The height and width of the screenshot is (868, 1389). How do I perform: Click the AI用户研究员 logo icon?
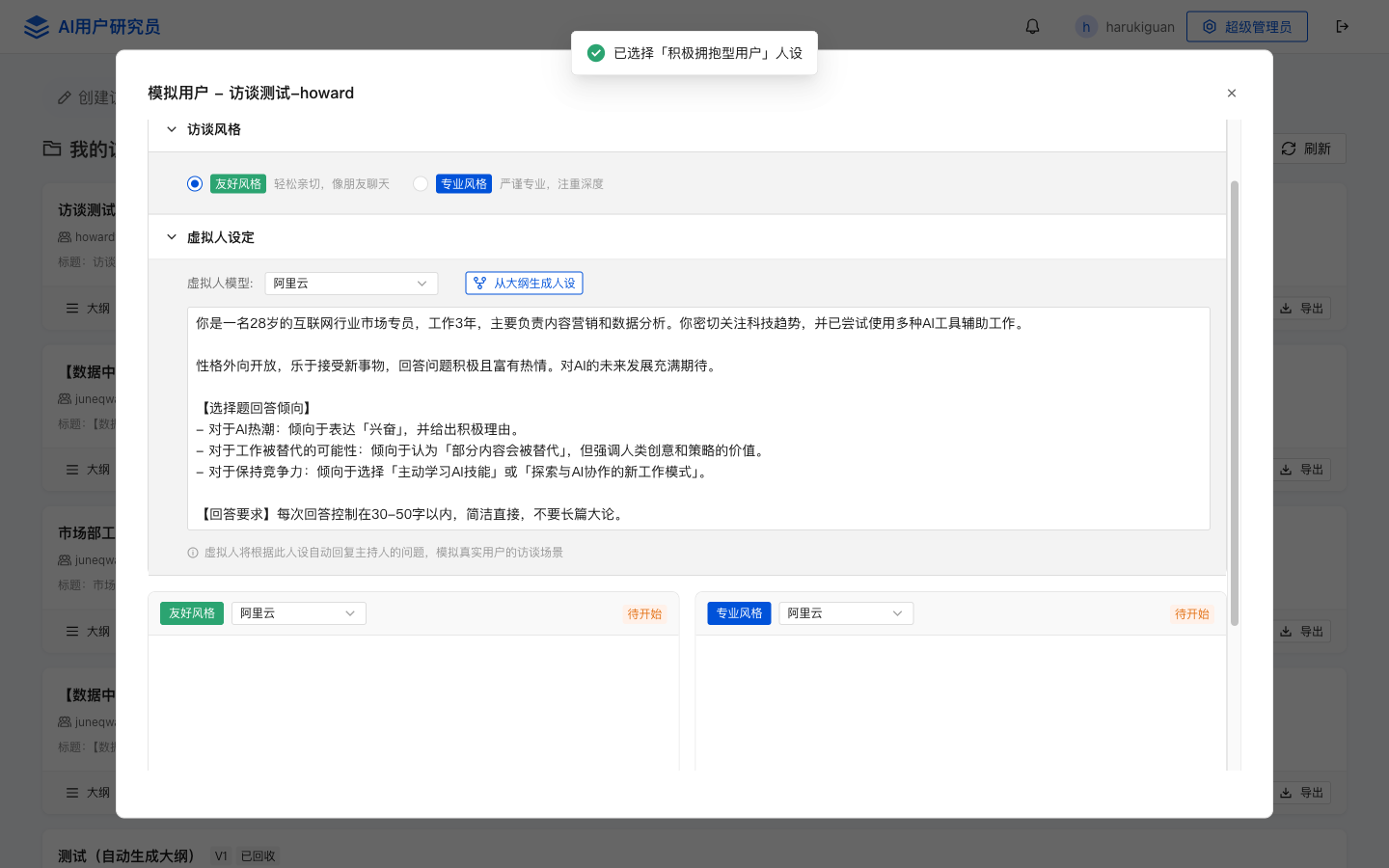[x=37, y=27]
